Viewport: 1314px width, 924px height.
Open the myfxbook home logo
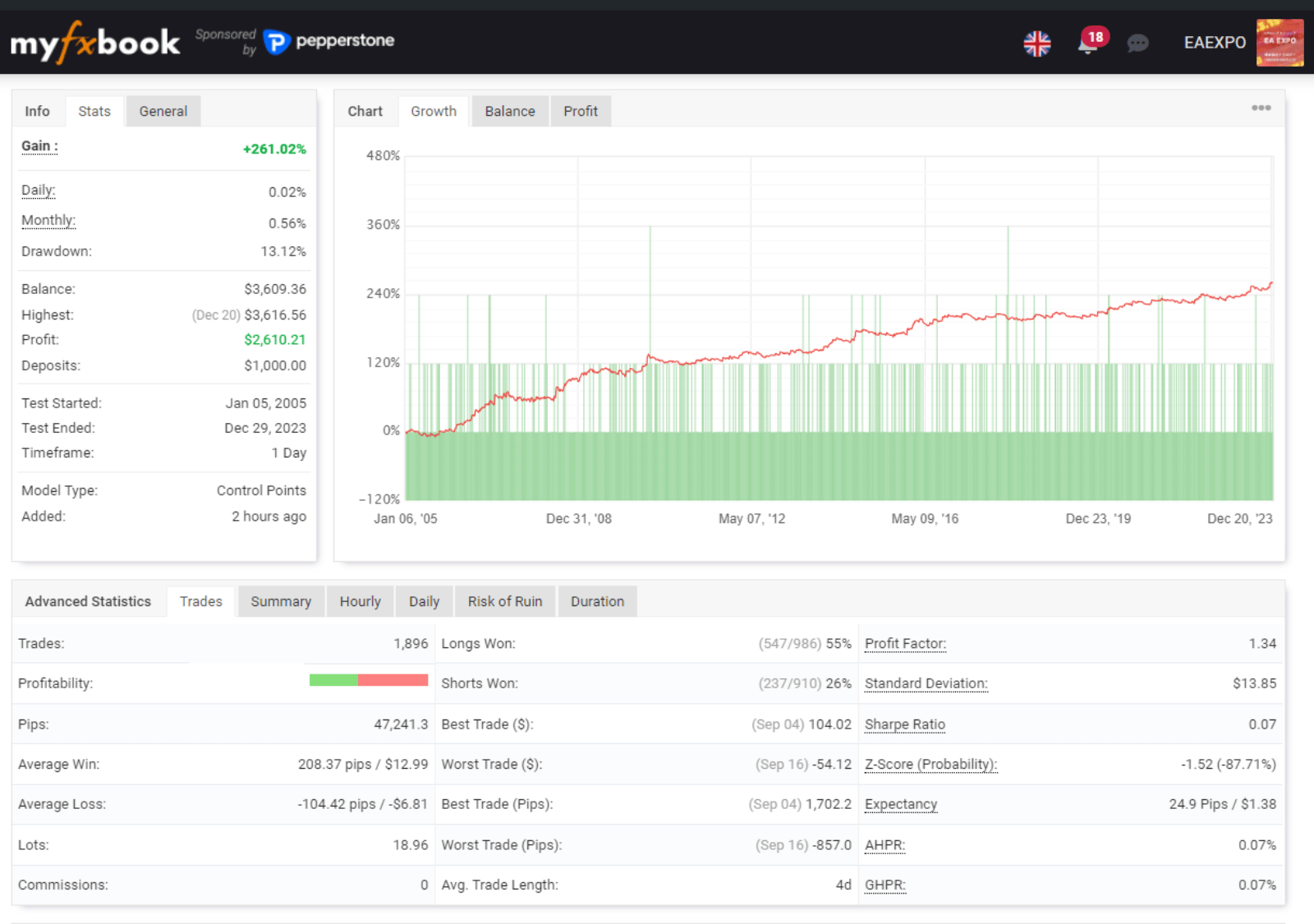click(94, 42)
